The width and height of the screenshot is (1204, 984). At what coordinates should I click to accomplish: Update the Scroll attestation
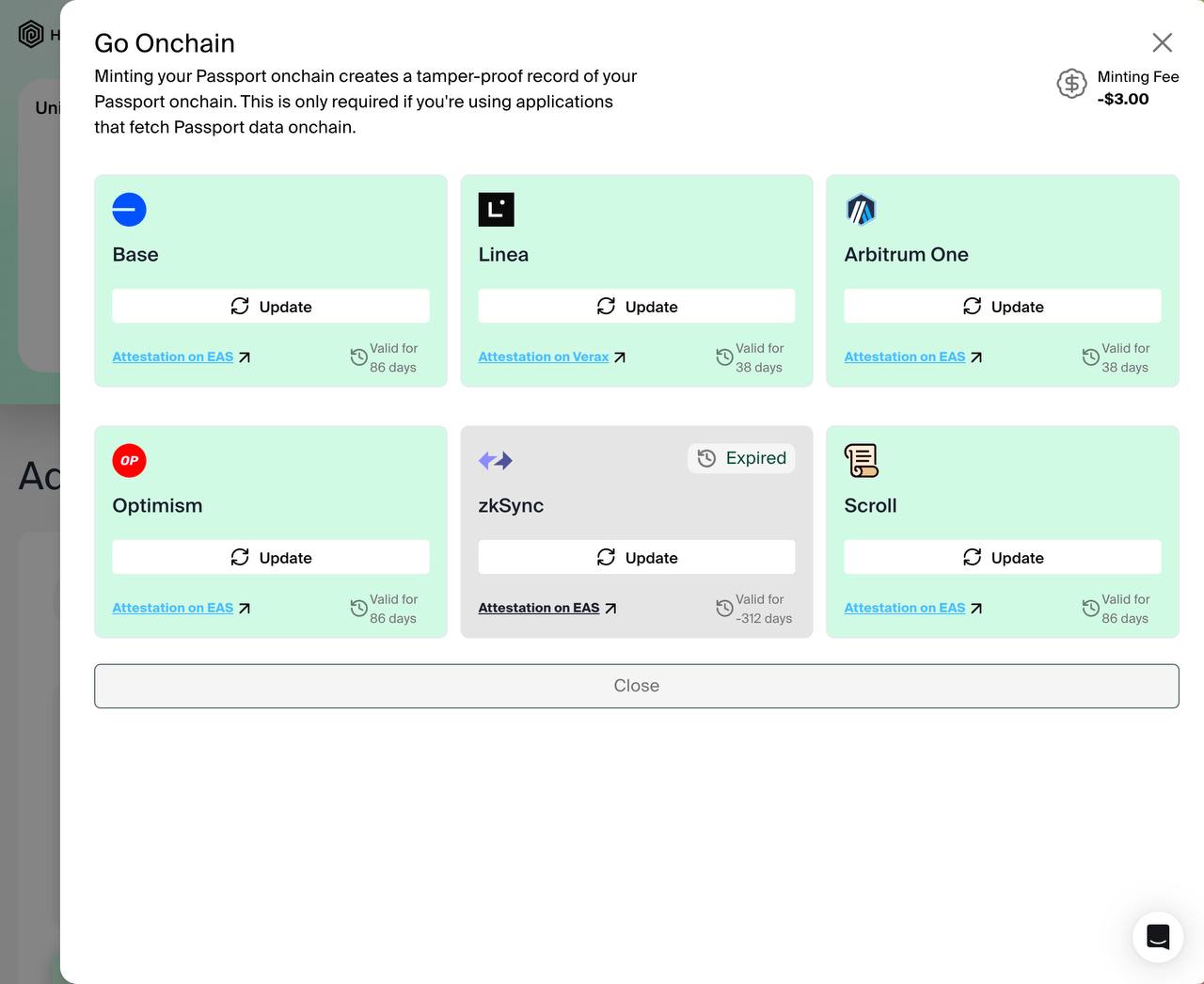tap(1003, 558)
